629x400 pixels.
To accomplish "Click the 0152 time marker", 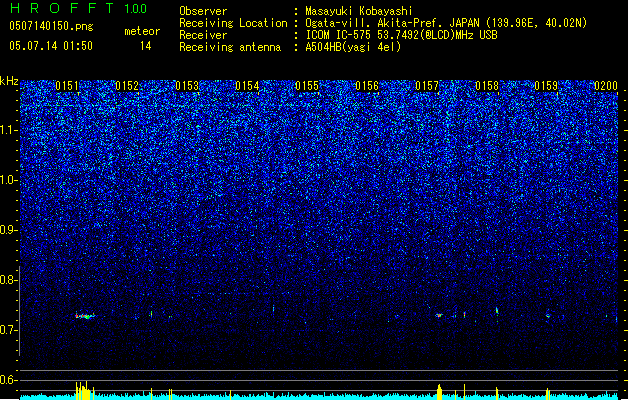I will [127, 86].
